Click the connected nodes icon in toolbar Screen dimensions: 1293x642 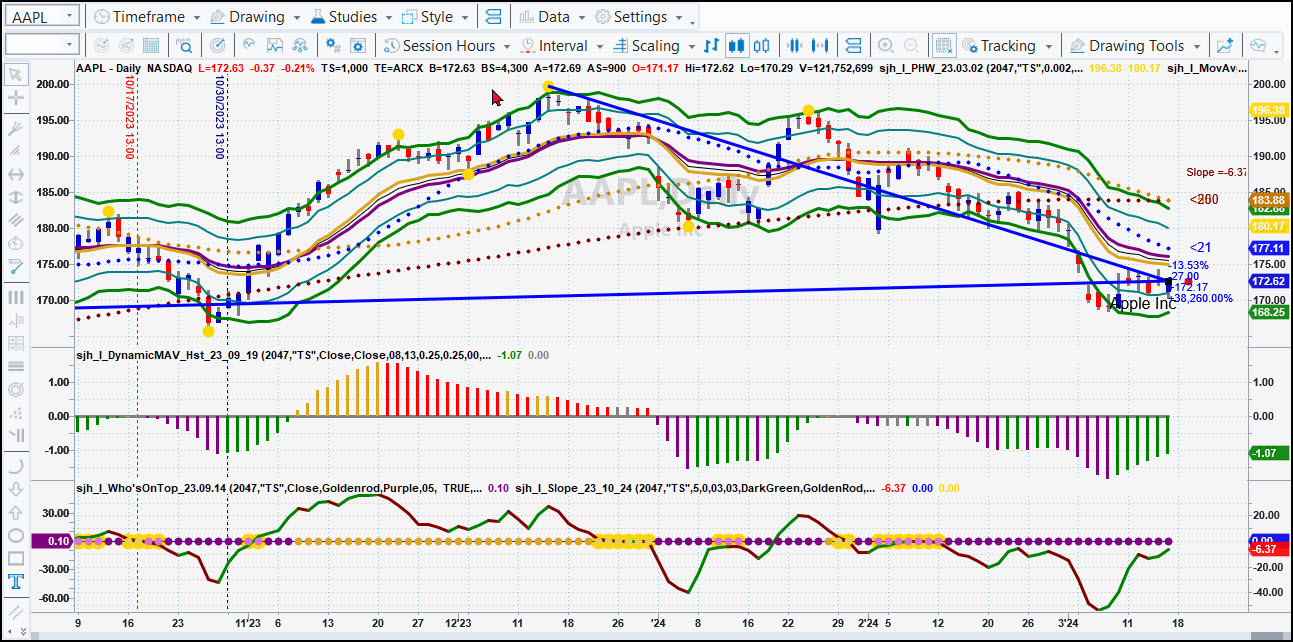click(298, 45)
